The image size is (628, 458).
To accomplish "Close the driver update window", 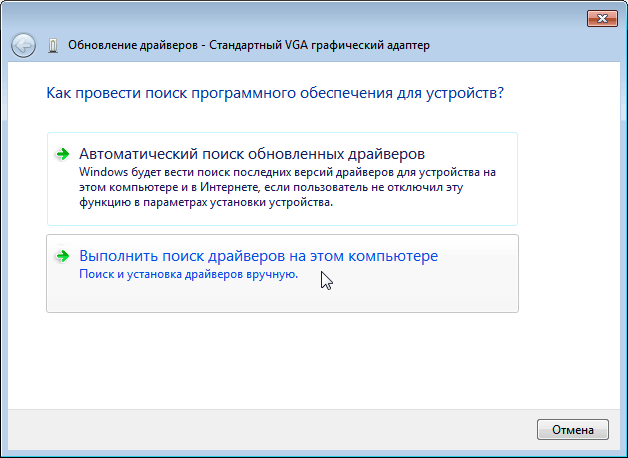I will pyautogui.click(x=599, y=17).
